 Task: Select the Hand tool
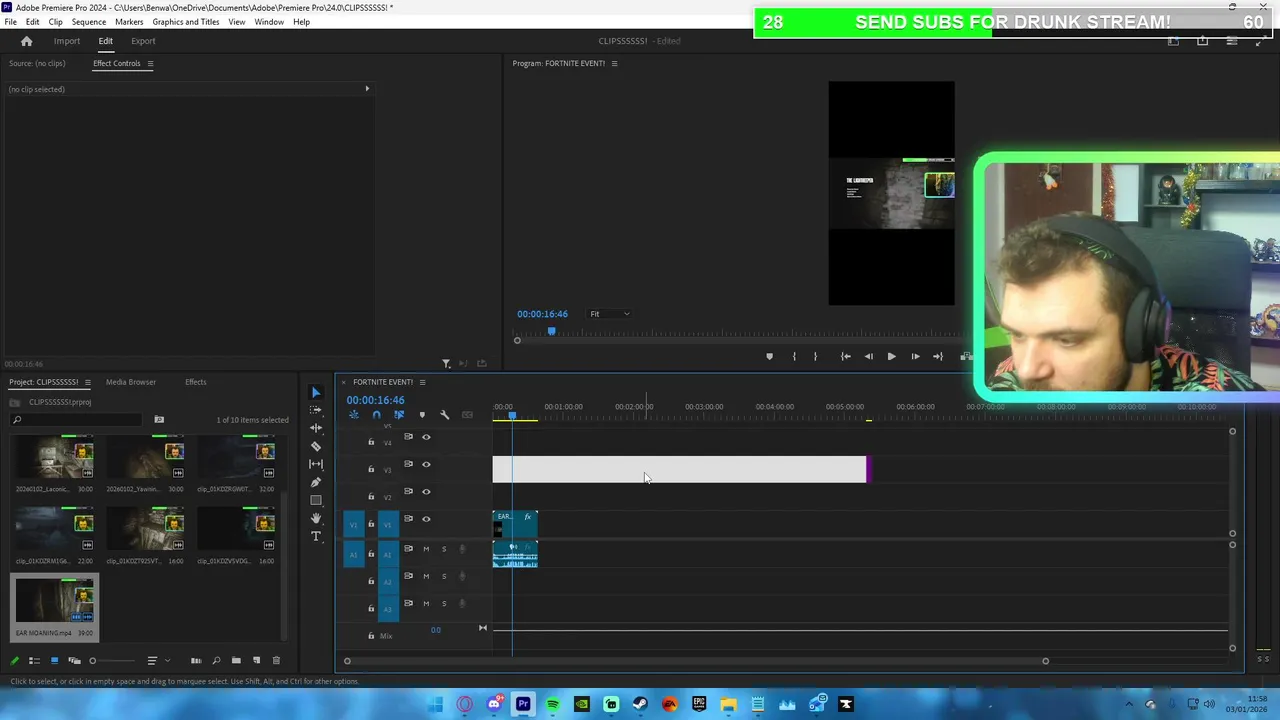(x=316, y=518)
